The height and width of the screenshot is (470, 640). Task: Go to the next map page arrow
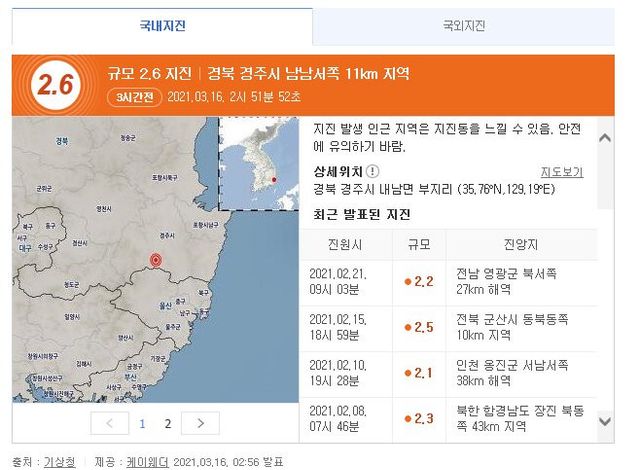pos(200,423)
